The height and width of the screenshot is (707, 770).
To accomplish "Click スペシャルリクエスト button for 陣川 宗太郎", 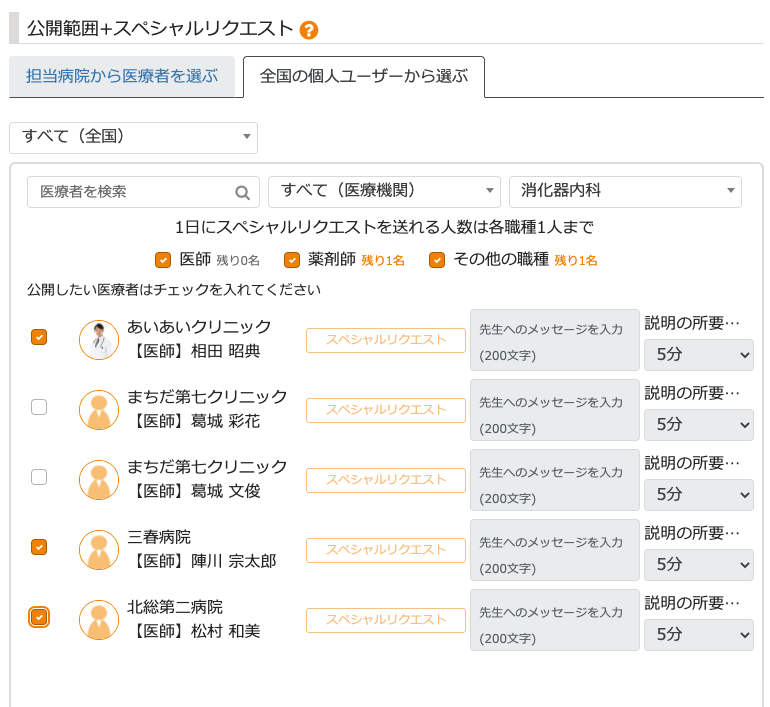I will click(386, 550).
